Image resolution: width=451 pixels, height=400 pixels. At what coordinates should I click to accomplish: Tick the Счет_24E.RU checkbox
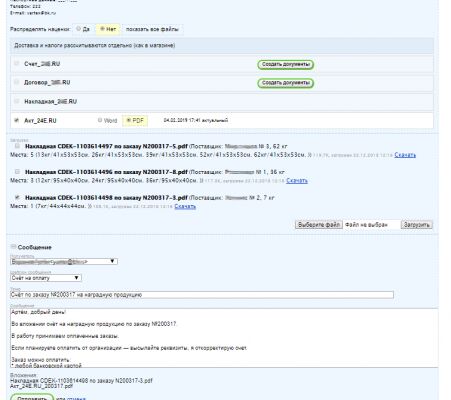pos(17,63)
